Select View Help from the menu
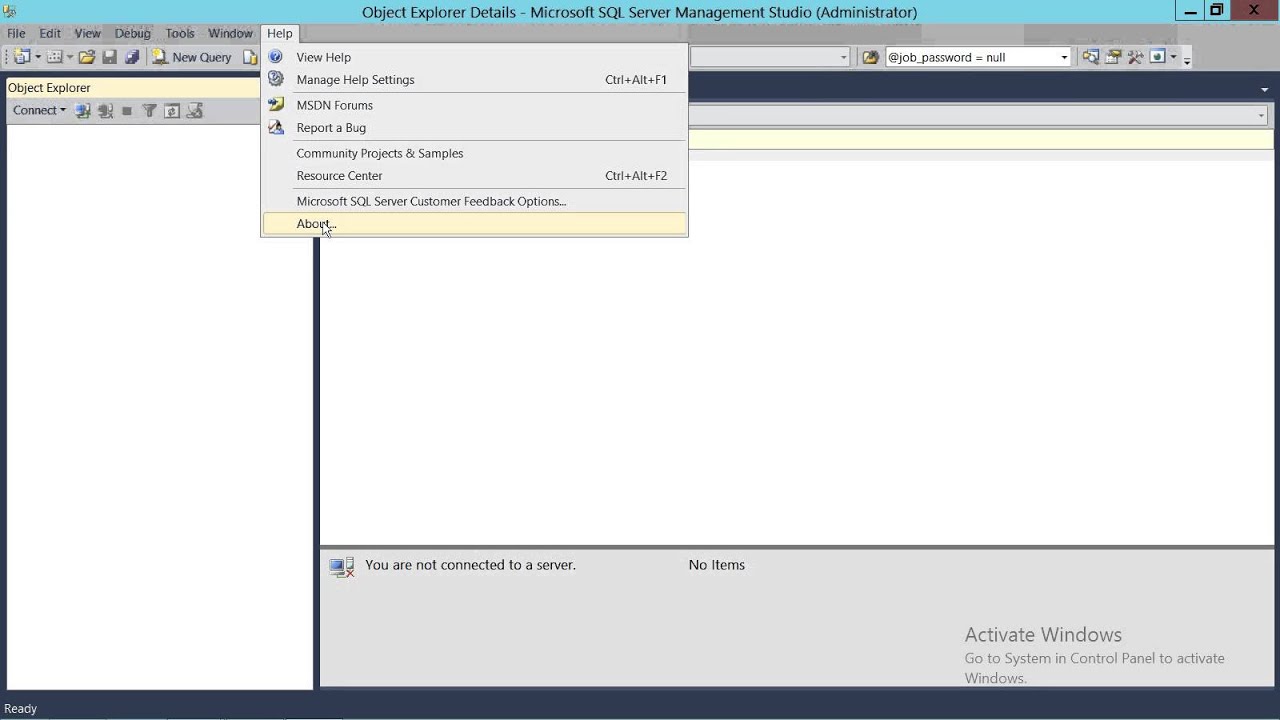Viewport: 1280px width, 720px height. pos(474,57)
